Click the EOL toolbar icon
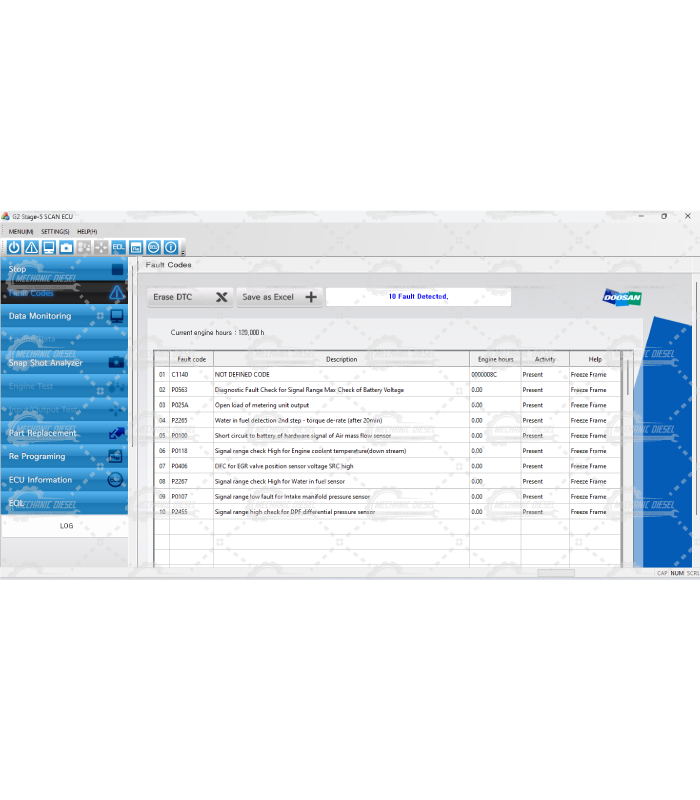Viewport: 700px width, 800px height. click(118, 247)
